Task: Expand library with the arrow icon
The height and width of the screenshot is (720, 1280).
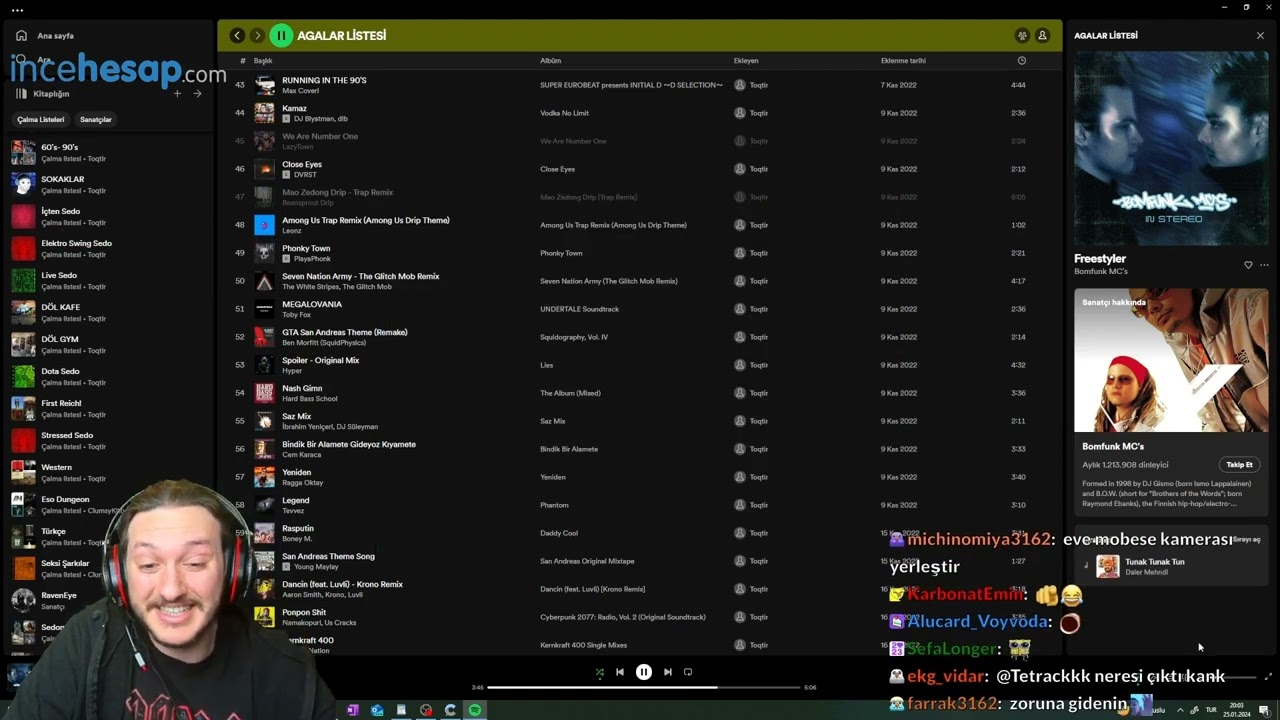Action: click(197, 93)
